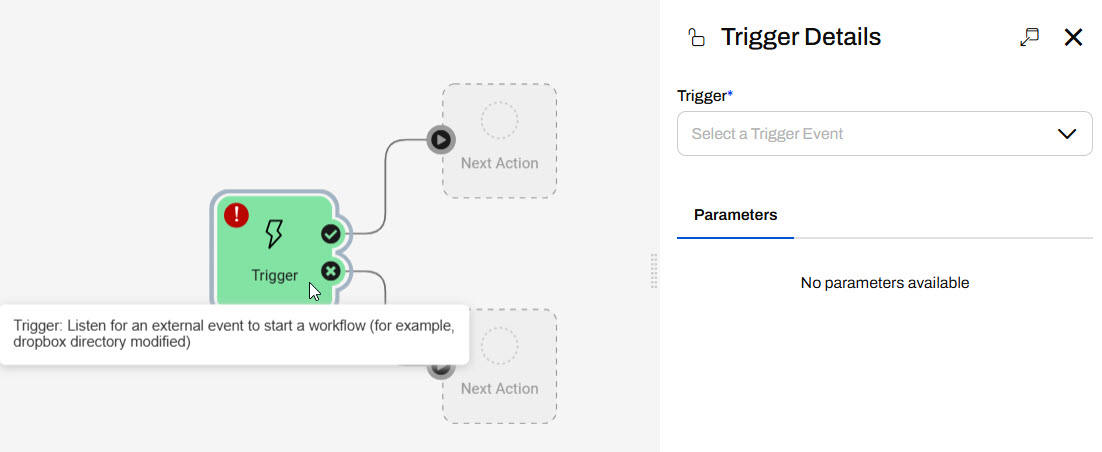Click the dashed circle in upper Next Action
This screenshot has height=452, width=1102.
point(499,121)
